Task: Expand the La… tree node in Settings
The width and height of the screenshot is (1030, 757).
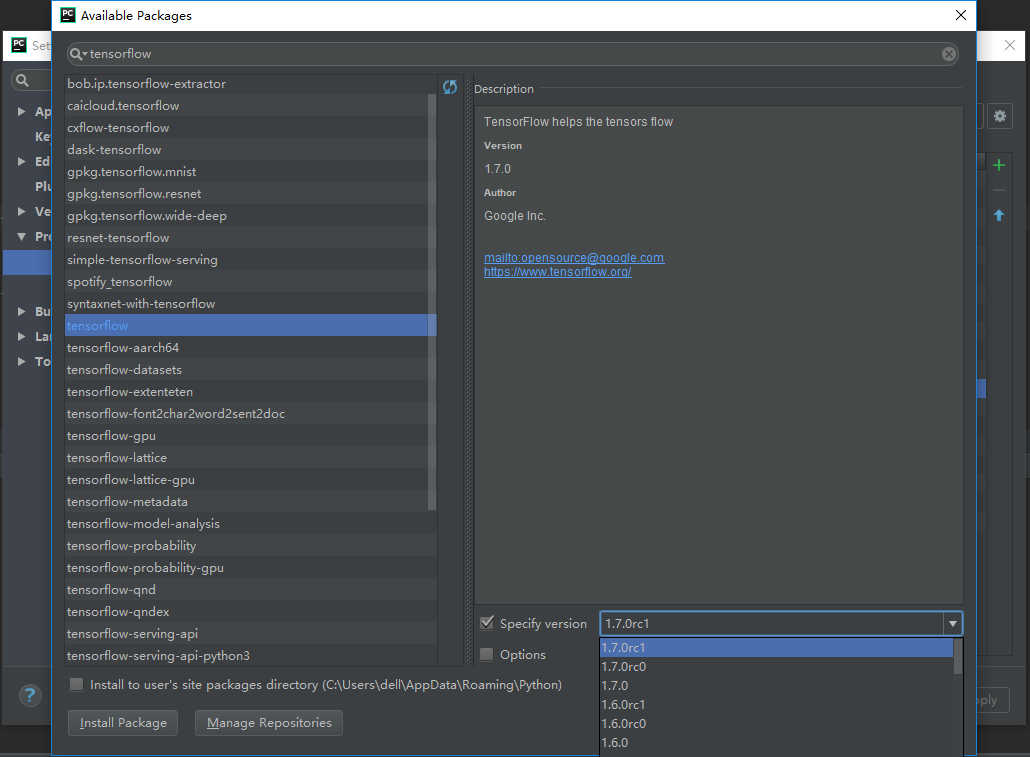Action: click(22, 336)
